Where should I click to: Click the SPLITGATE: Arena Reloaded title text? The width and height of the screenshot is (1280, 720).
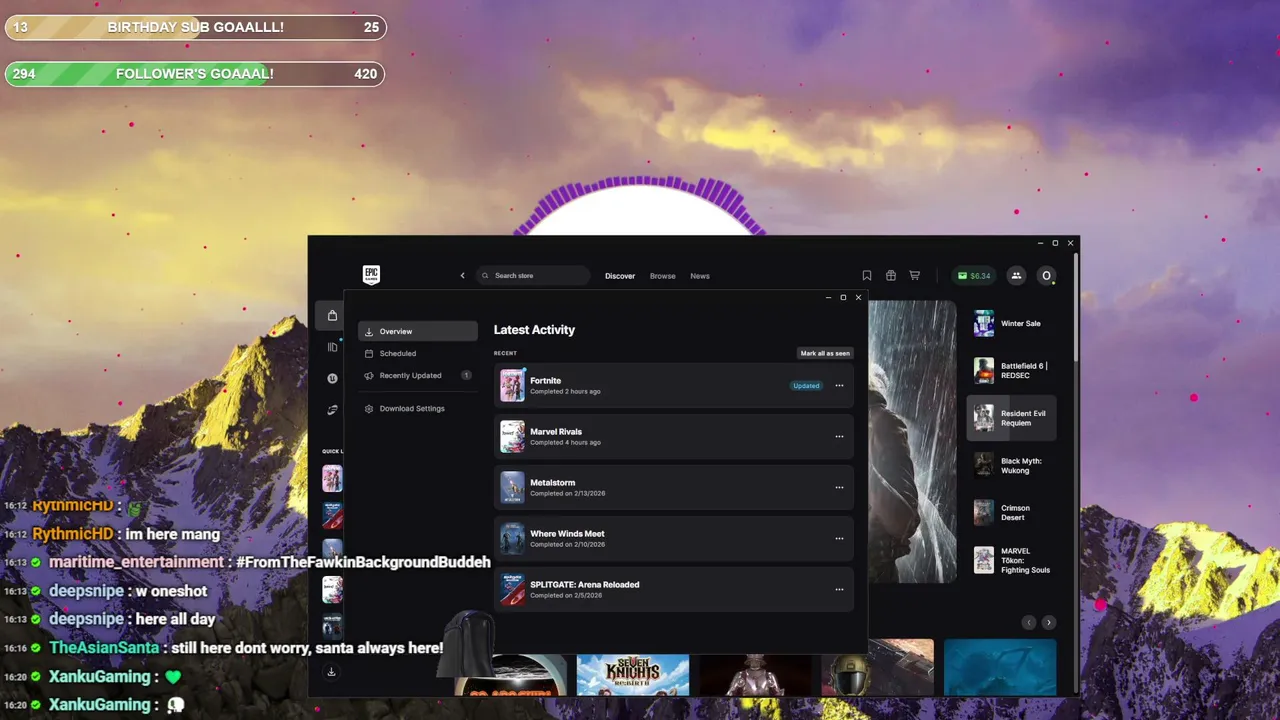coord(584,584)
